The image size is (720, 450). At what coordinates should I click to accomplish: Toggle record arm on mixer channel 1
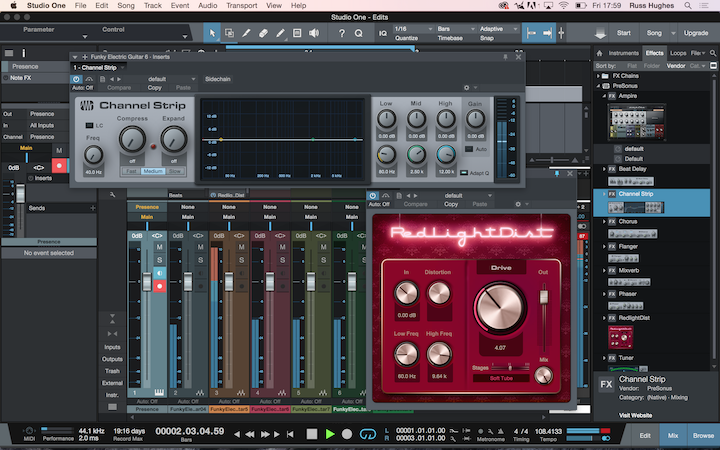click(159, 286)
